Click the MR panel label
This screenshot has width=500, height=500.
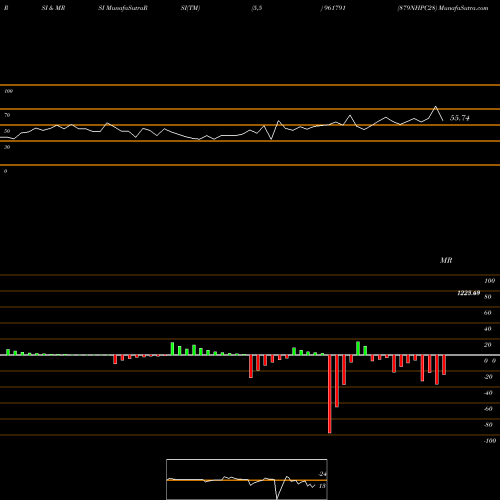point(446,260)
